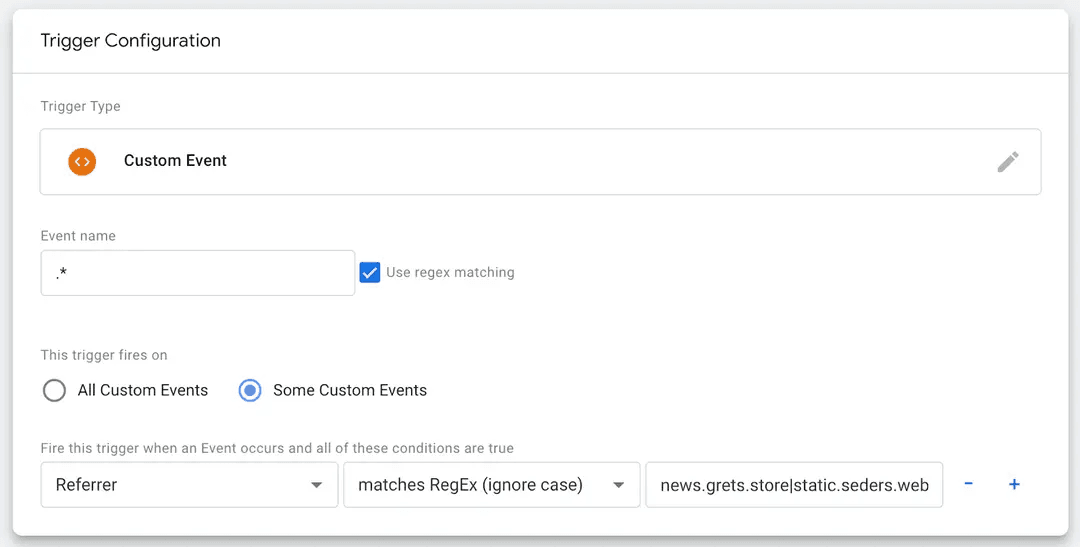Select the Some Custom Events radio button
1080x547 pixels.
[x=250, y=391]
